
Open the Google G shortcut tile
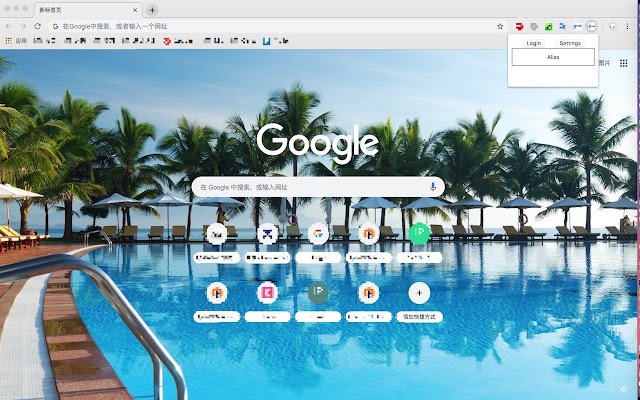318,234
